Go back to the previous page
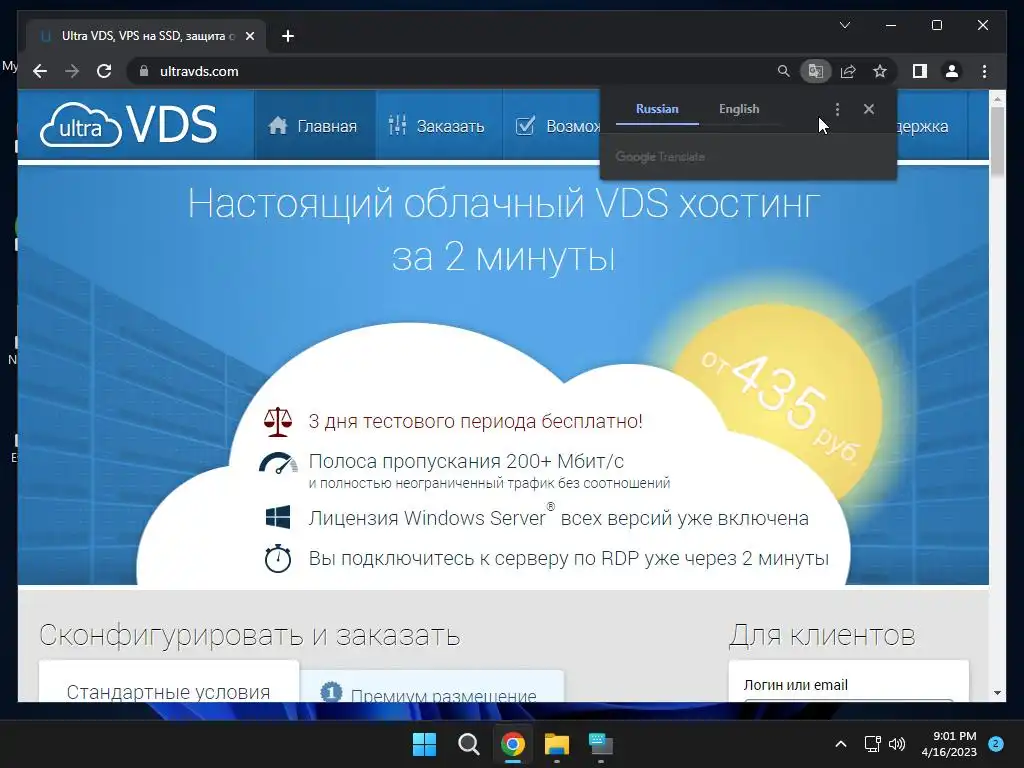Viewport: 1024px width, 768px height. [x=40, y=71]
